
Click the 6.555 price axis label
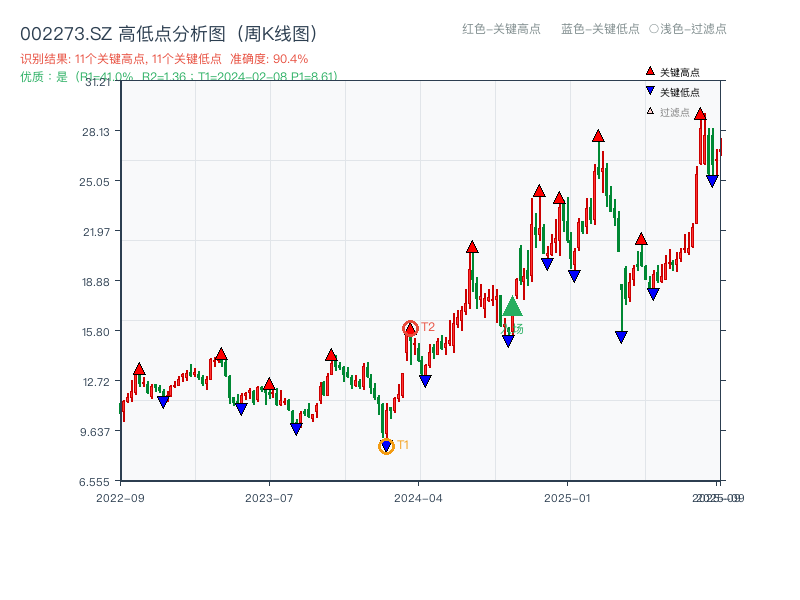(94, 482)
